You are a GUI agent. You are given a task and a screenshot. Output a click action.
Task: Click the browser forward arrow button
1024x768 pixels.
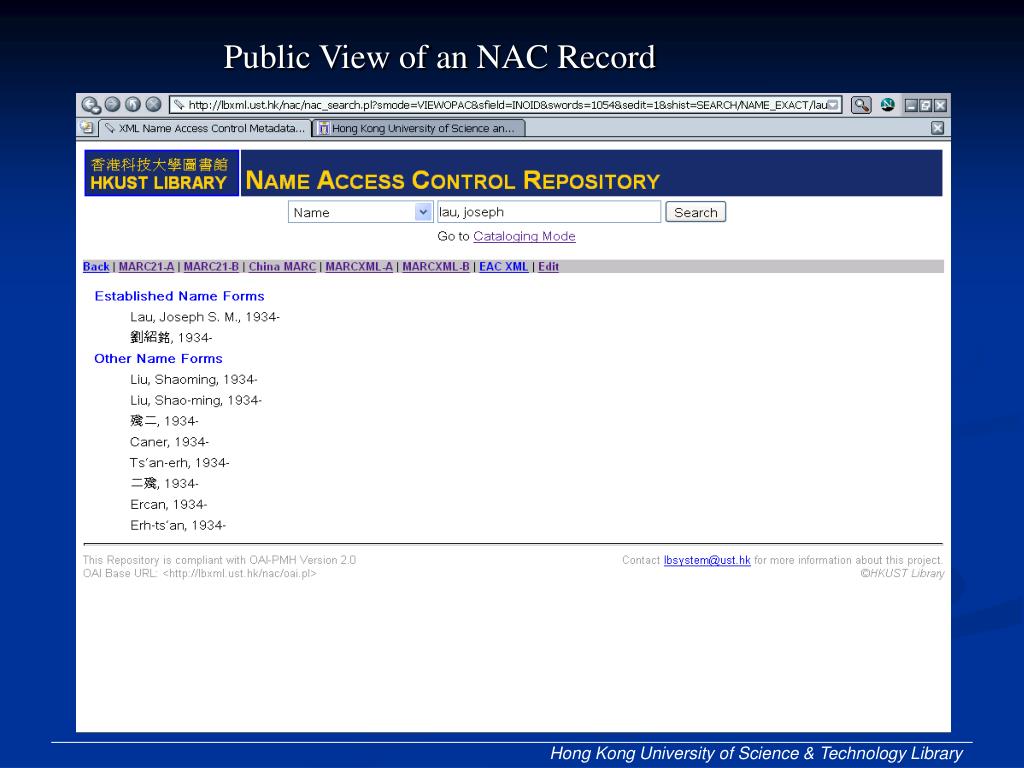pyautogui.click(x=112, y=104)
